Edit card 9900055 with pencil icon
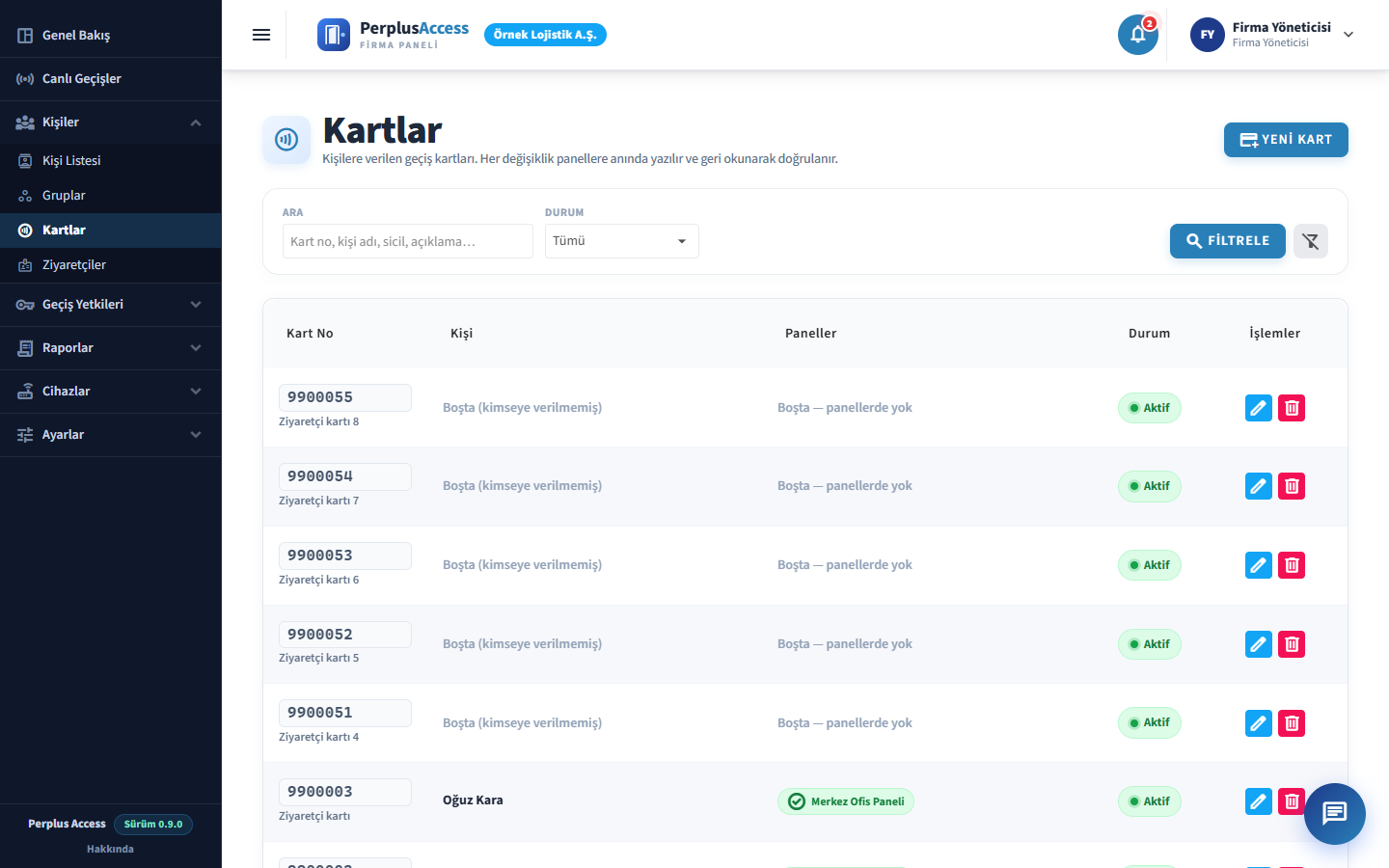 click(x=1259, y=408)
